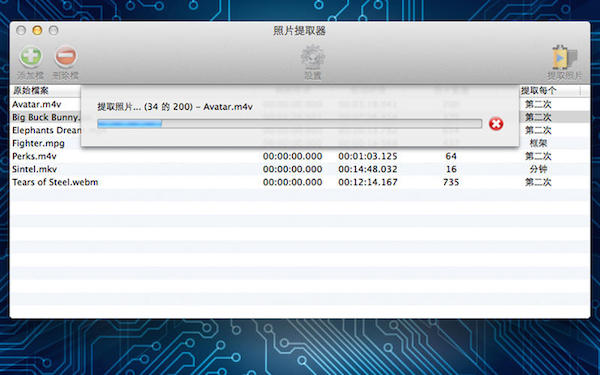
Task: Click the 框架 unit for Fighter.mpg
Action: (538, 143)
